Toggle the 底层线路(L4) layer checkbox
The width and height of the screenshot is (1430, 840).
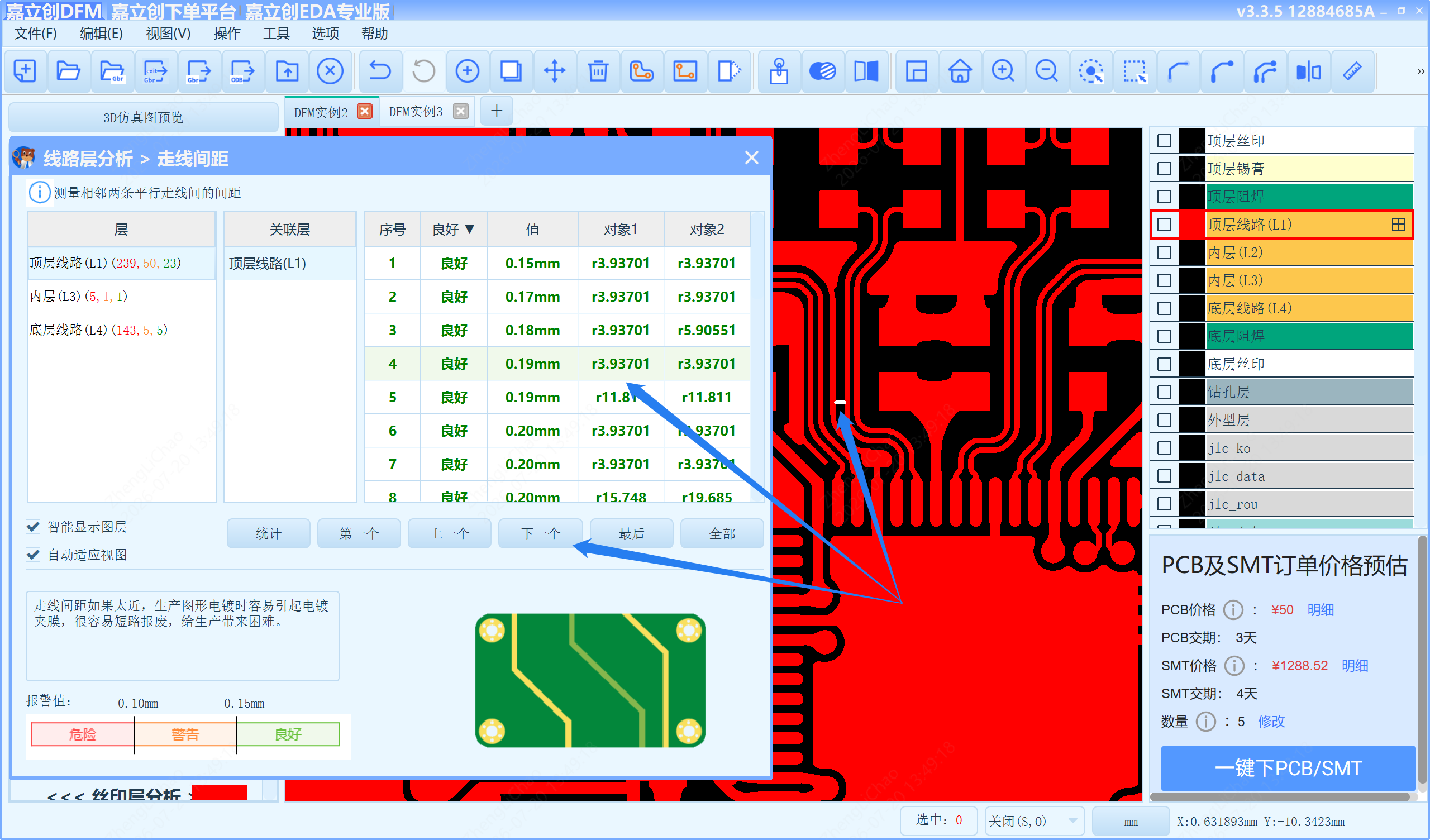pos(1164,308)
